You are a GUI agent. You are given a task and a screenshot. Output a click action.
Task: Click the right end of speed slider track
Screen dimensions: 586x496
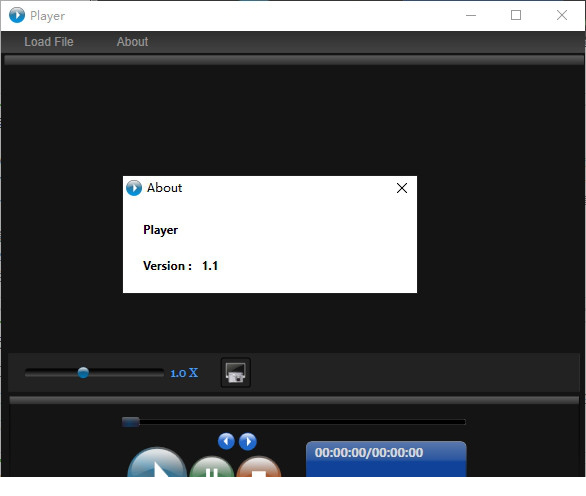point(161,373)
